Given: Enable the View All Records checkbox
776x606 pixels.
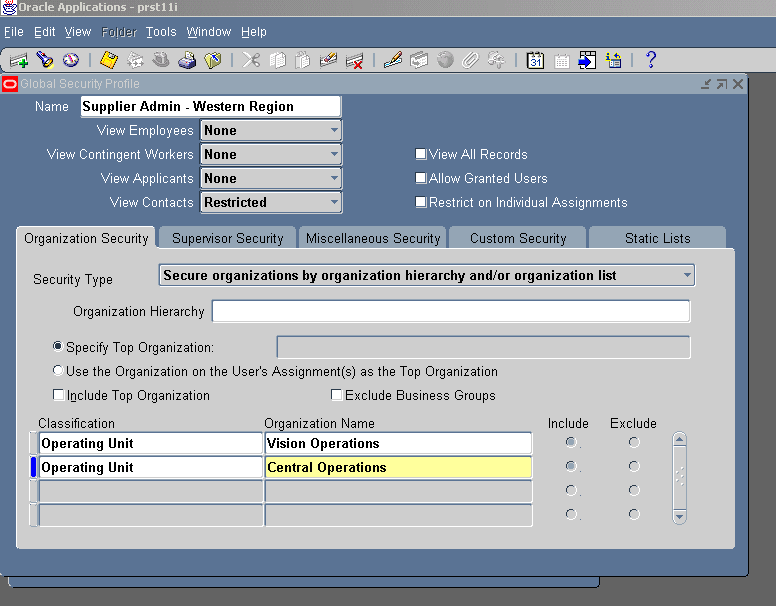Looking at the screenshot, I should (x=421, y=154).
